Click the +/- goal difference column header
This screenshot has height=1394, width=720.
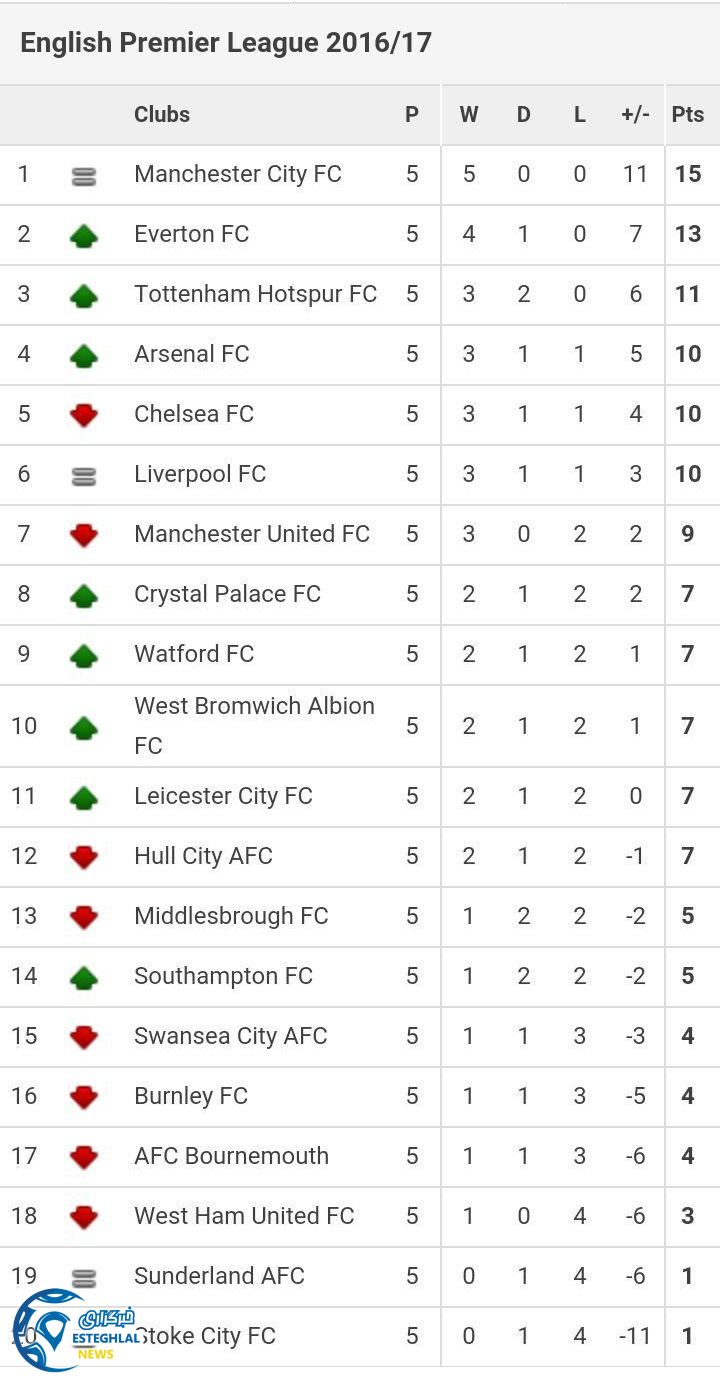[x=635, y=114]
